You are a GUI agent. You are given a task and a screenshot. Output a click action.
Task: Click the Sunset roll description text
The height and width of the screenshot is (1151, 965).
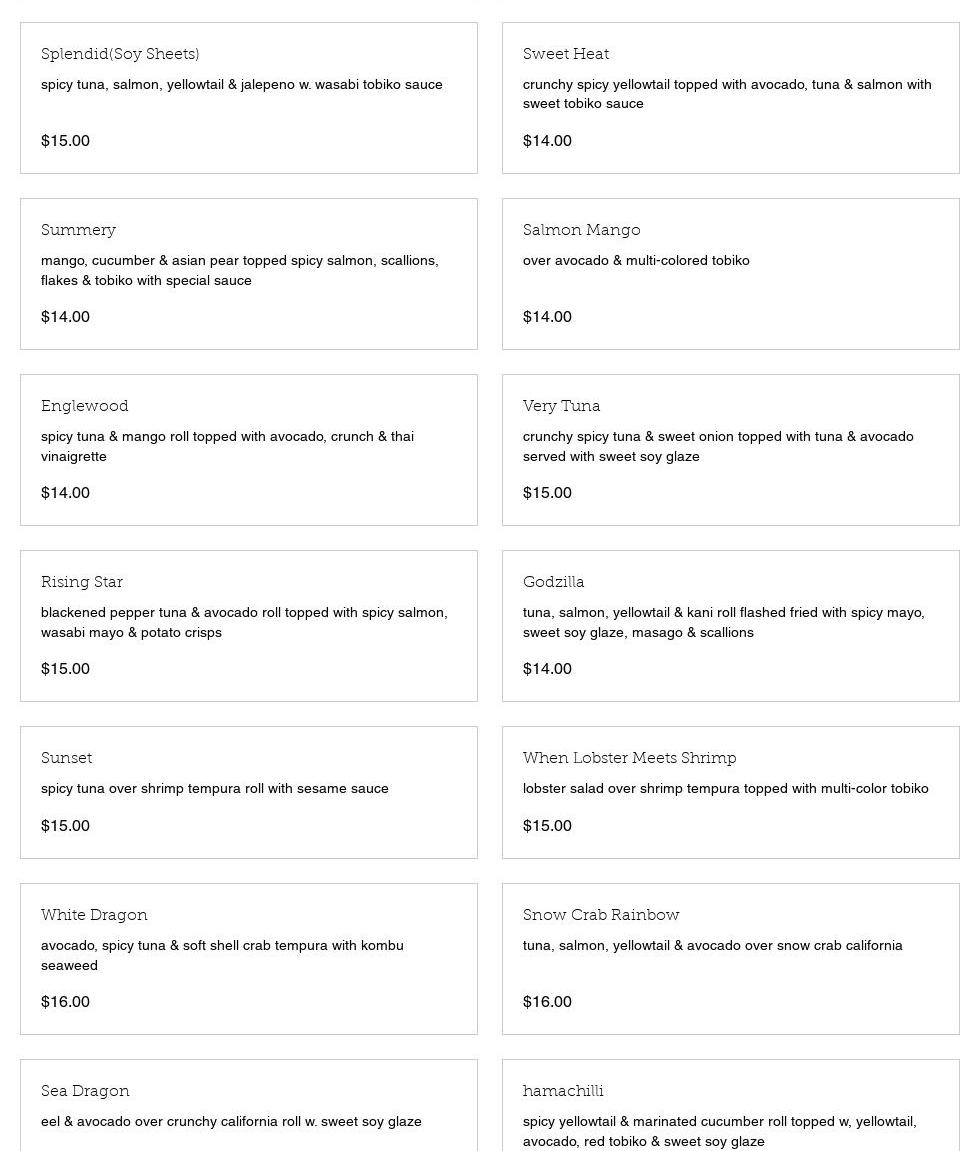click(215, 788)
